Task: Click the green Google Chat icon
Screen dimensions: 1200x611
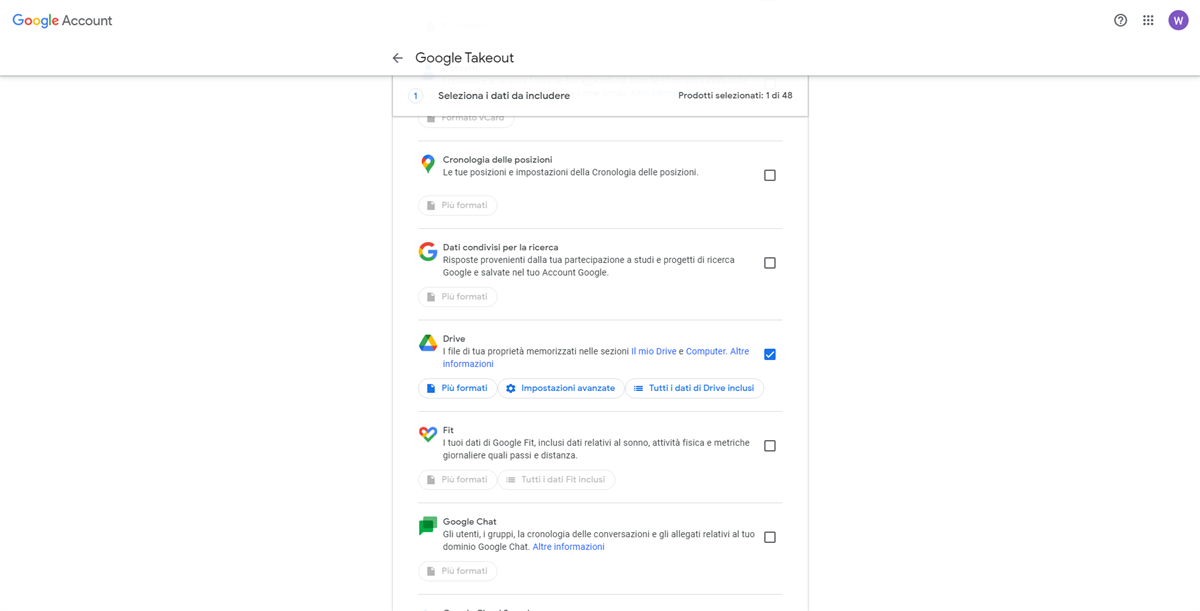Action: click(x=428, y=526)
